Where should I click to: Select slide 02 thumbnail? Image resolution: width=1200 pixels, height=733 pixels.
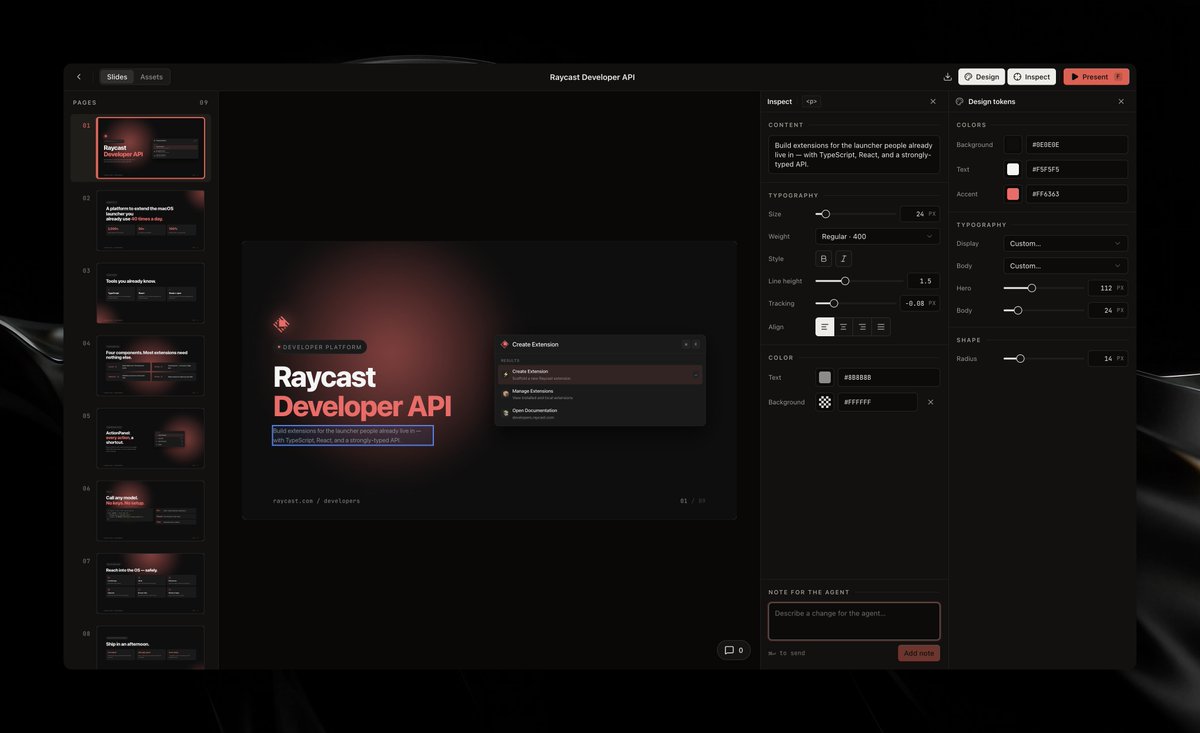(x=151, y=220)
